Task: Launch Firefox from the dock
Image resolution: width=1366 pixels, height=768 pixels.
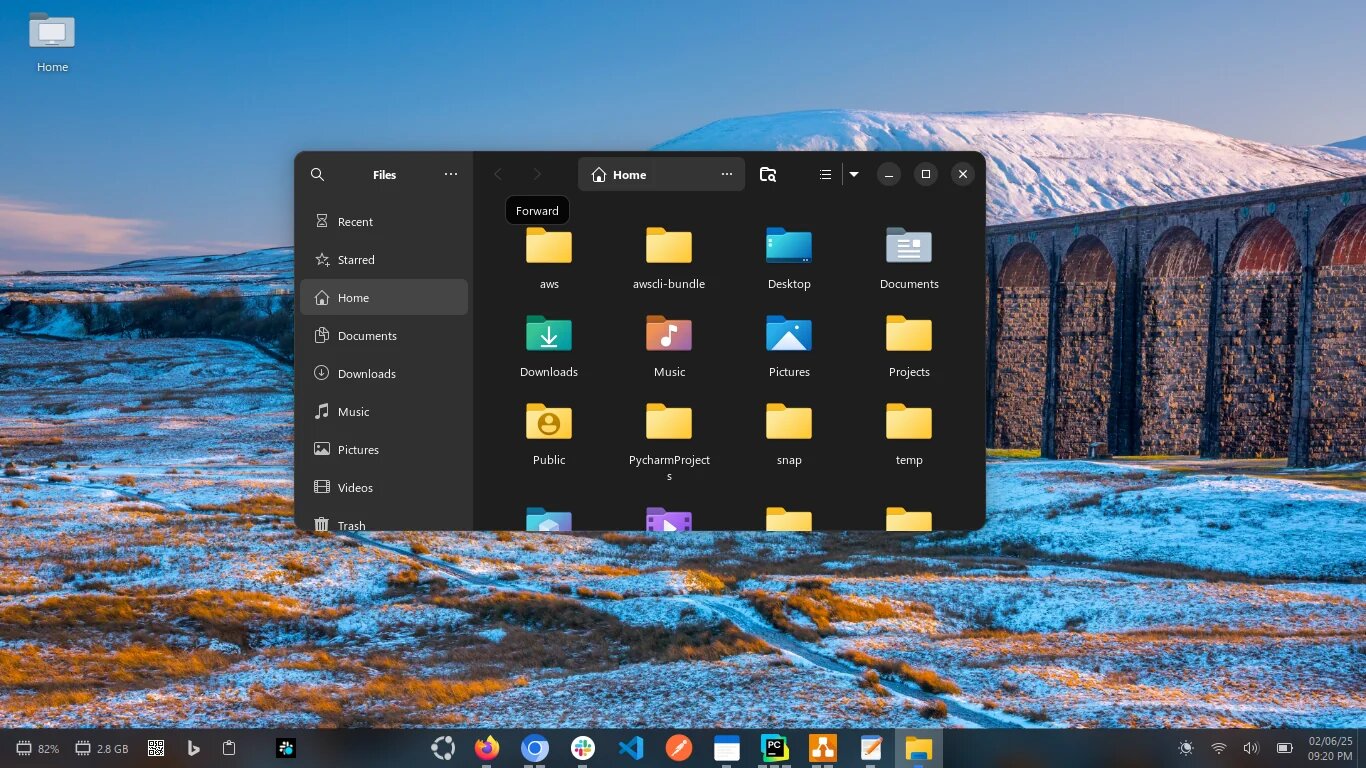Action: tap(487, 748)
